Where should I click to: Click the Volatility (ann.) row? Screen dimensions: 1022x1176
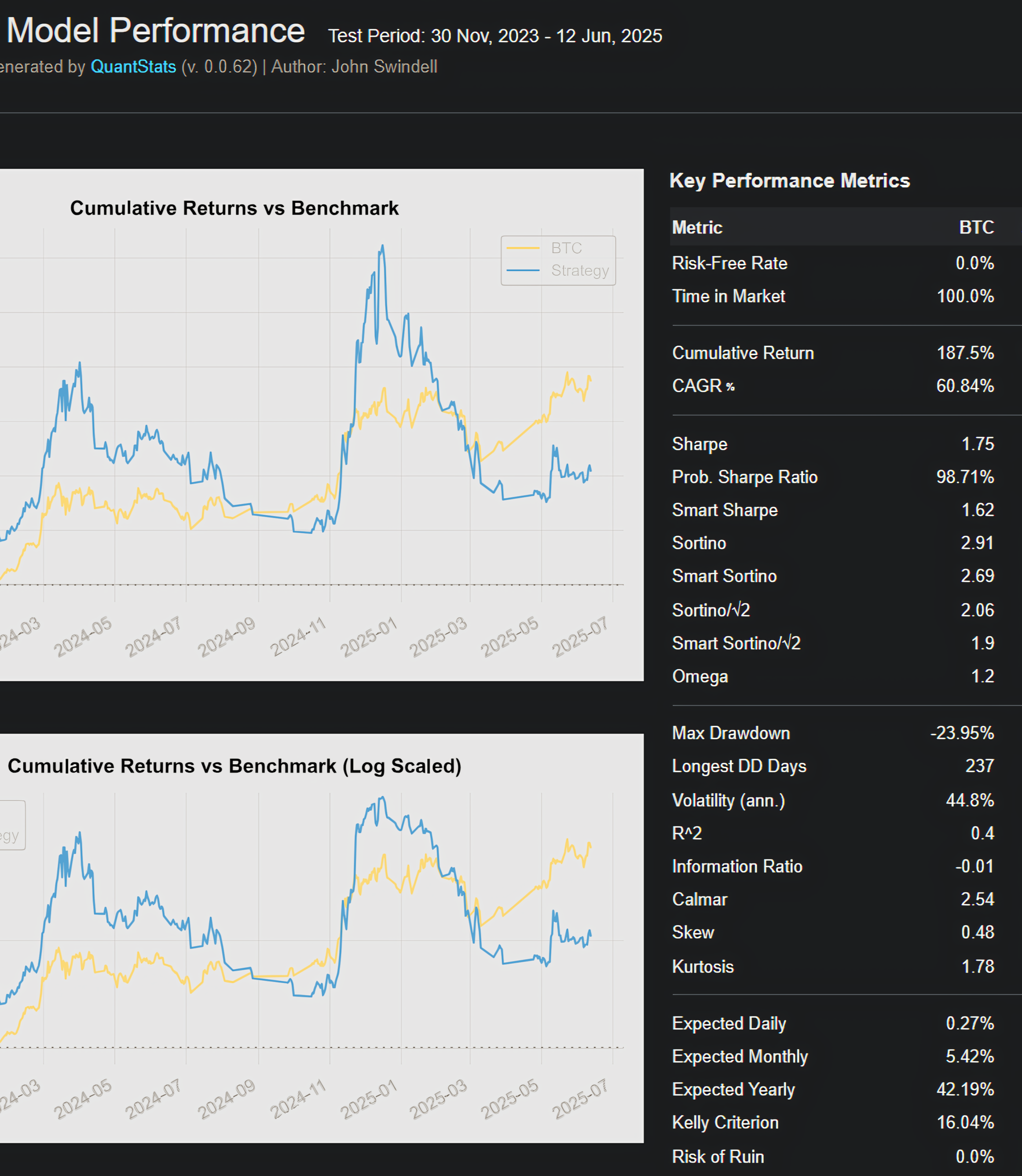click(x=728, y=800)
